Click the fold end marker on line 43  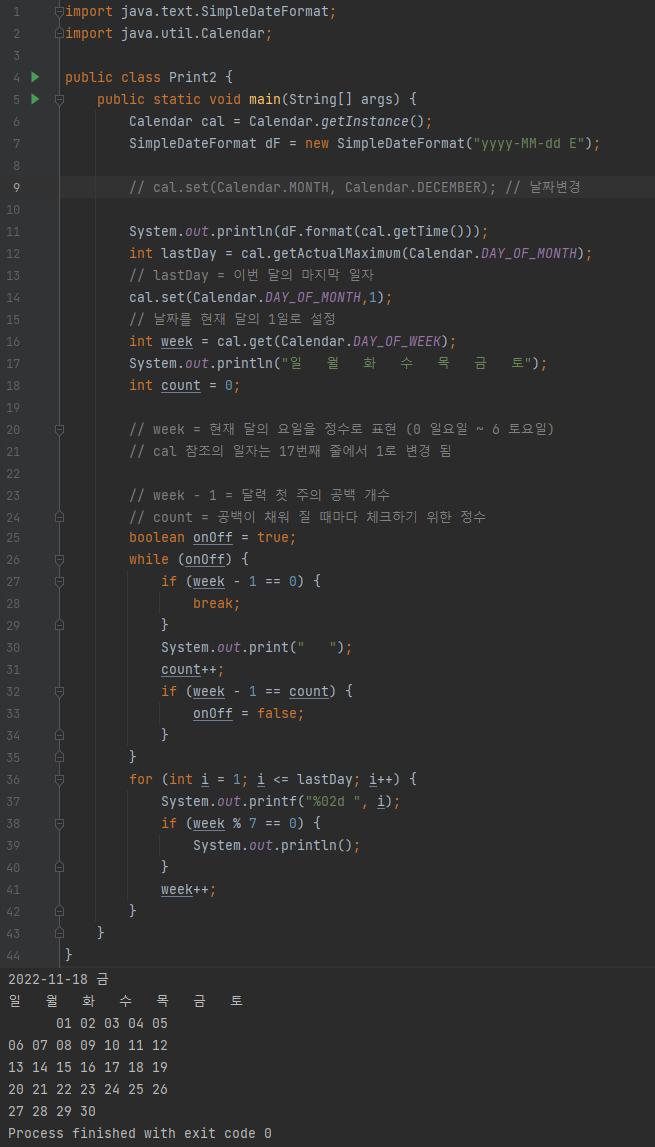pos(59,933)
